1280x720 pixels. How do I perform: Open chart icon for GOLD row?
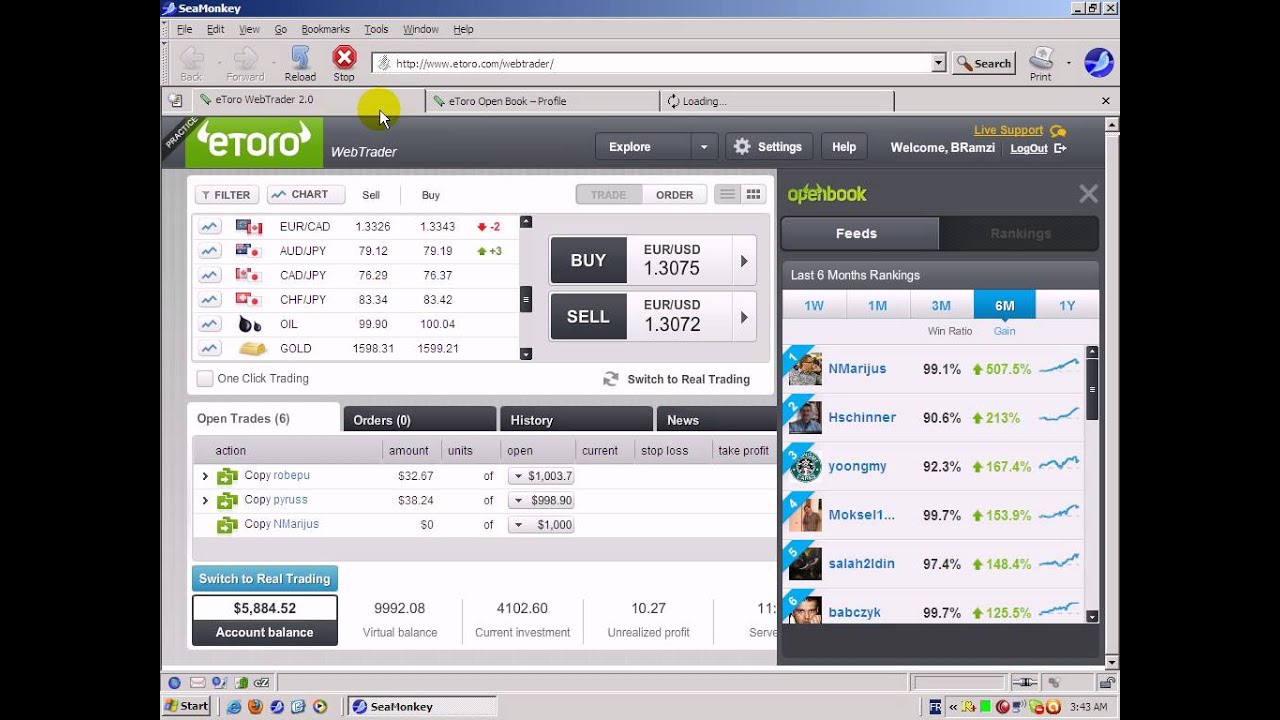[x=209, y=348]
